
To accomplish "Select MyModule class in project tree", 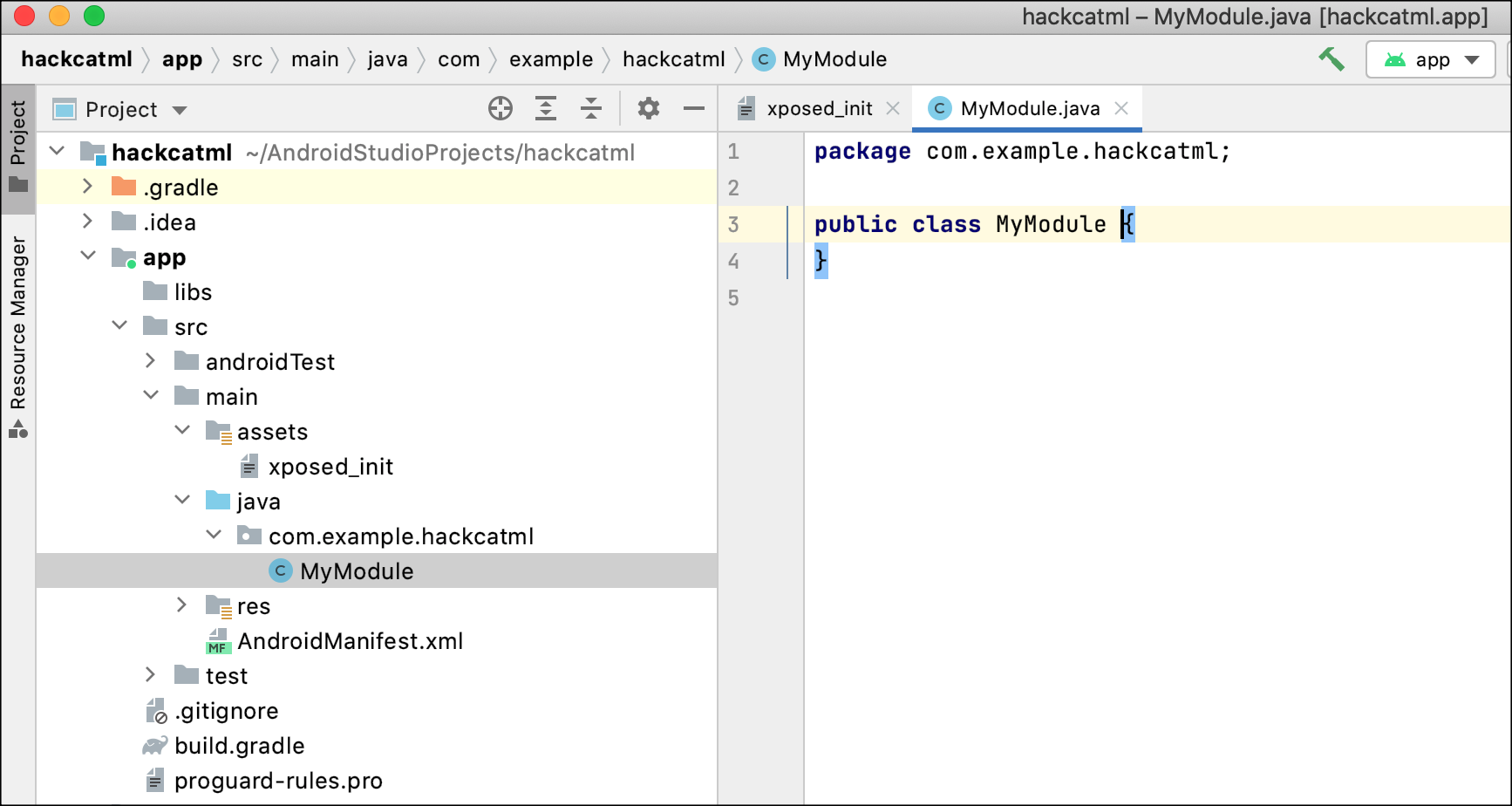I will [357, 571].
